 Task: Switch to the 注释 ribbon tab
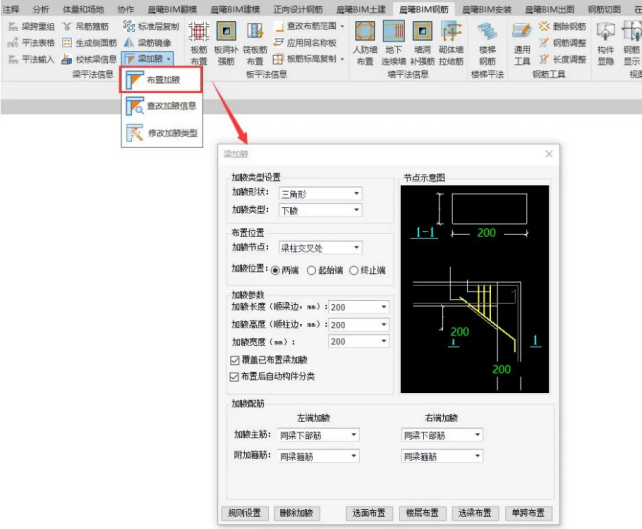(x=11, y=9)
